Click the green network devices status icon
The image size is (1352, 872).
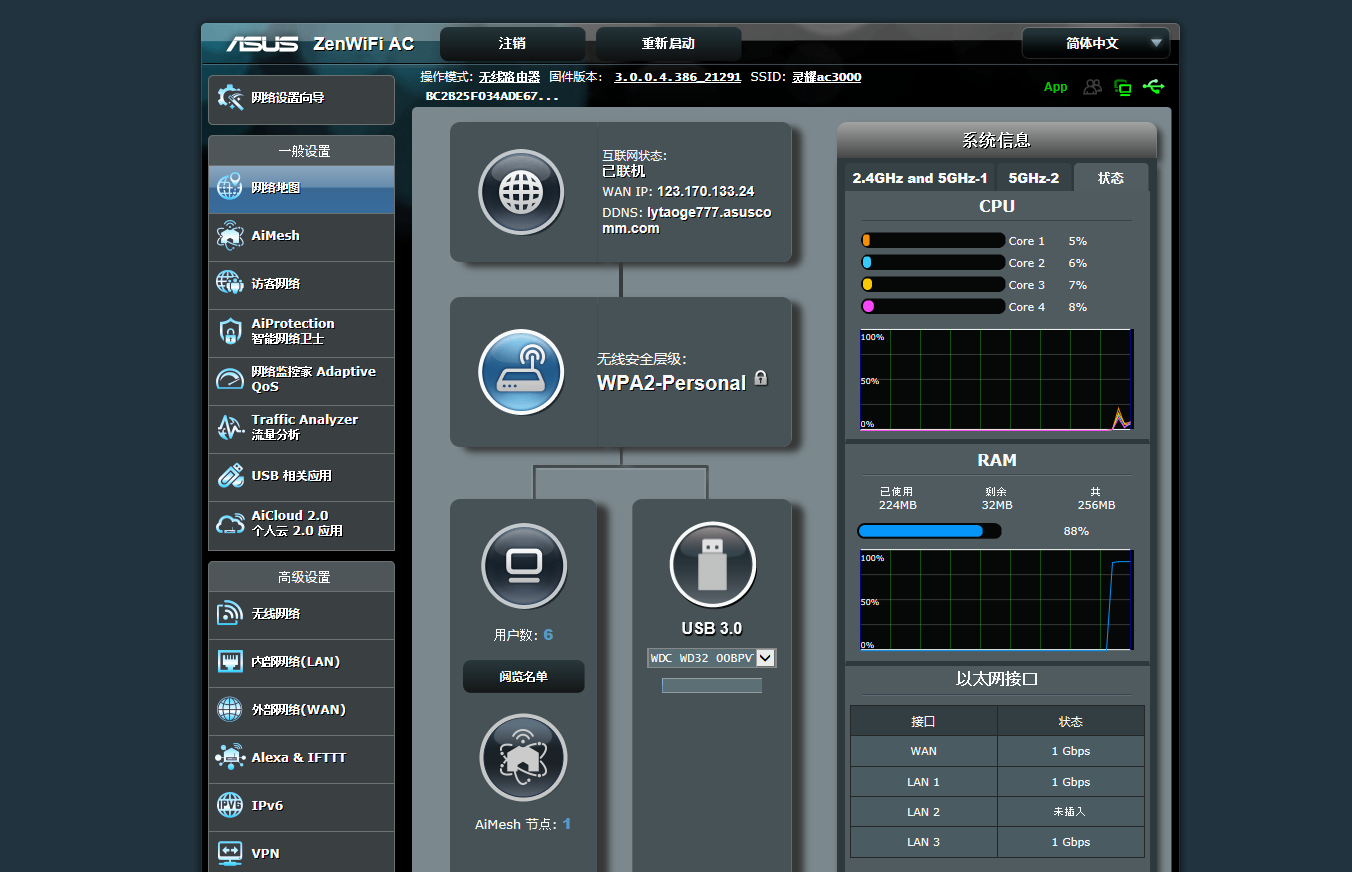click(1123, 87)
